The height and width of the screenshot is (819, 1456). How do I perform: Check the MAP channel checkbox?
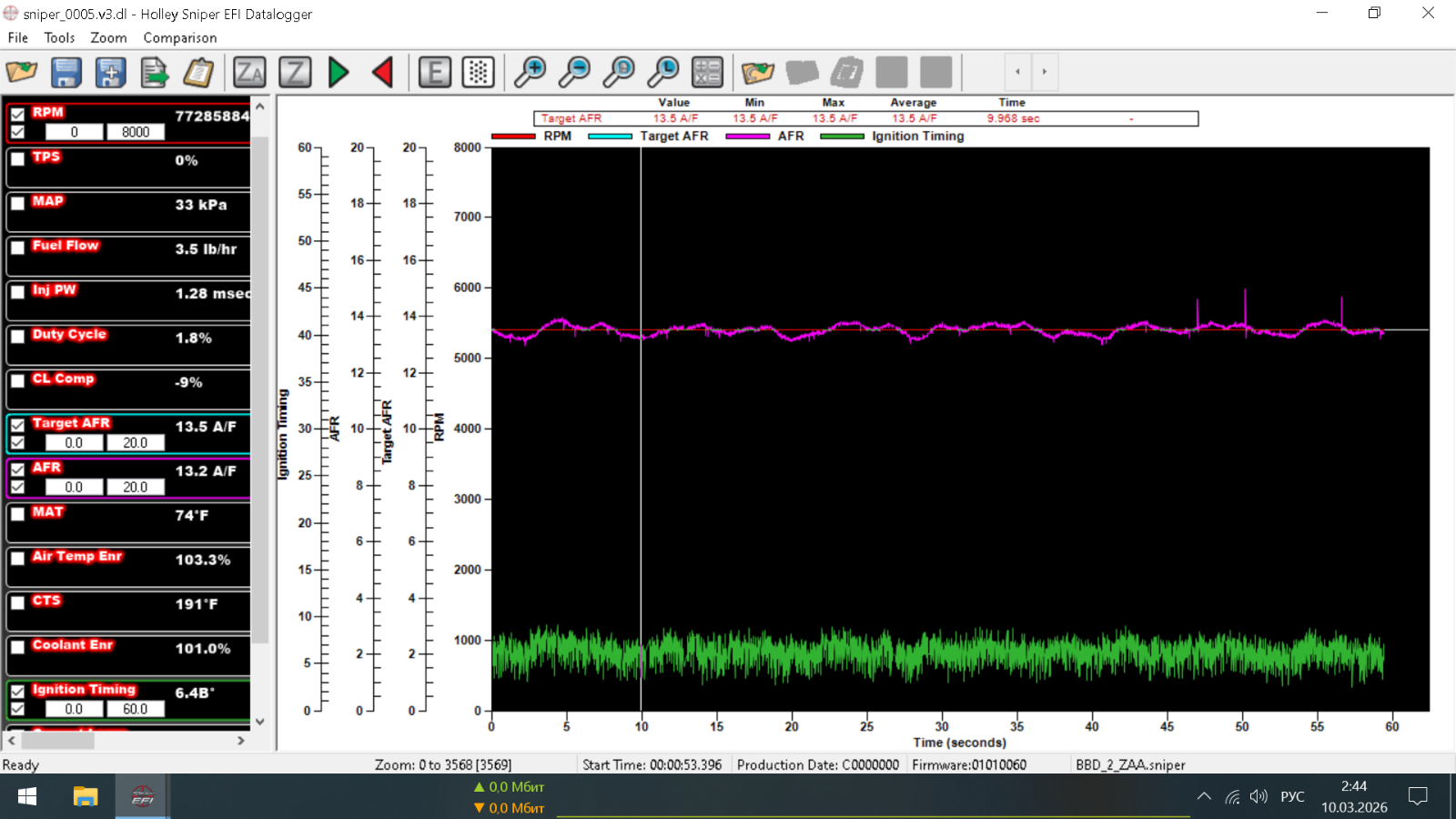[18, 203]
